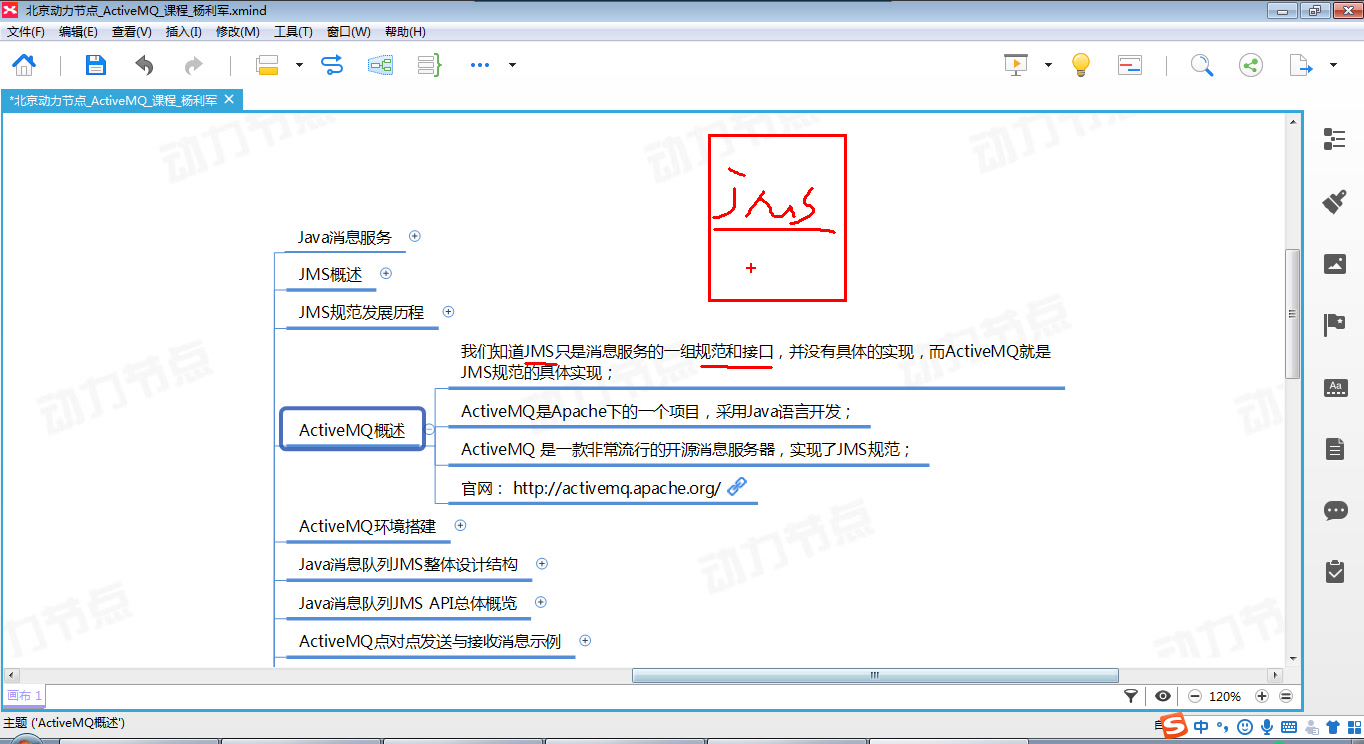This screenshot has height=744, width=1364.
Task: Close the 北京动力节点_ActiveMQ tab
Action: (229, 99)
